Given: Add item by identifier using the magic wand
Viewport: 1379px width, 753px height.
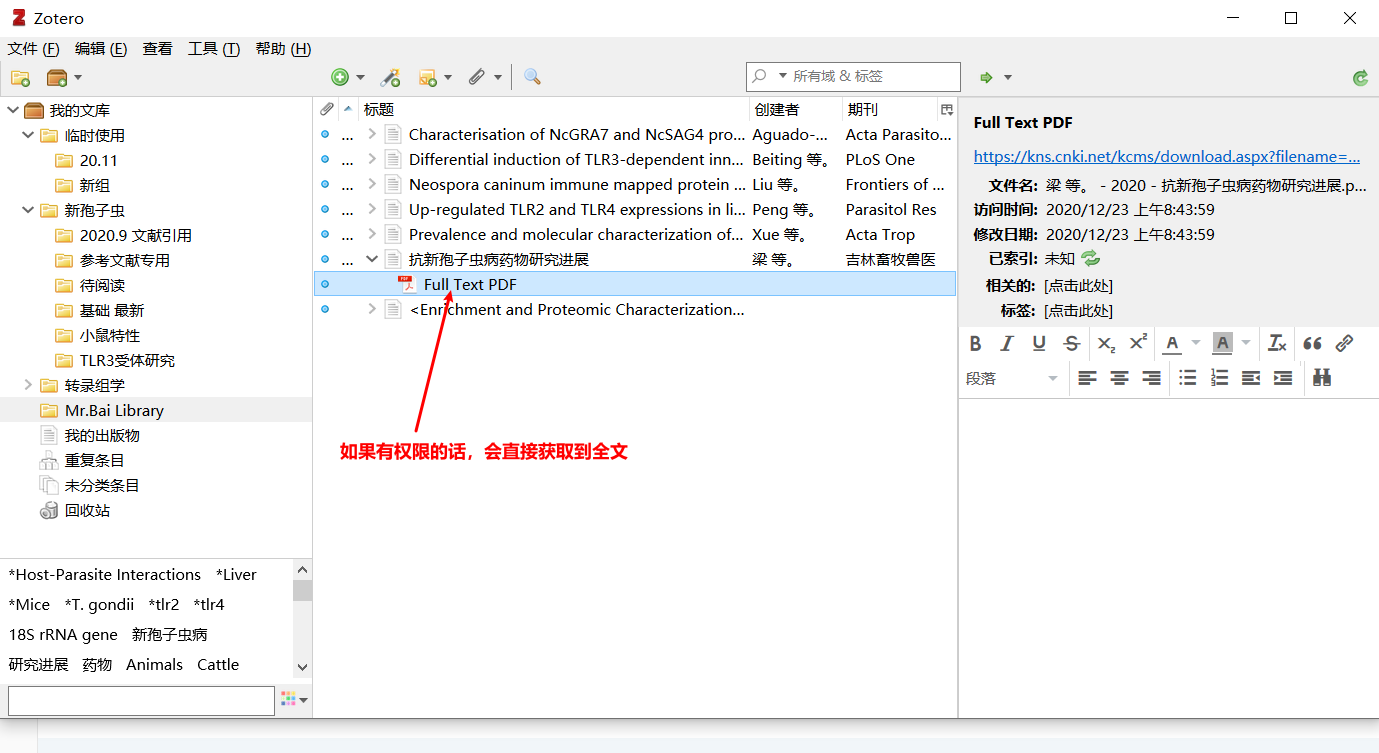Looking at the screenshot, I should pos(391,77).
